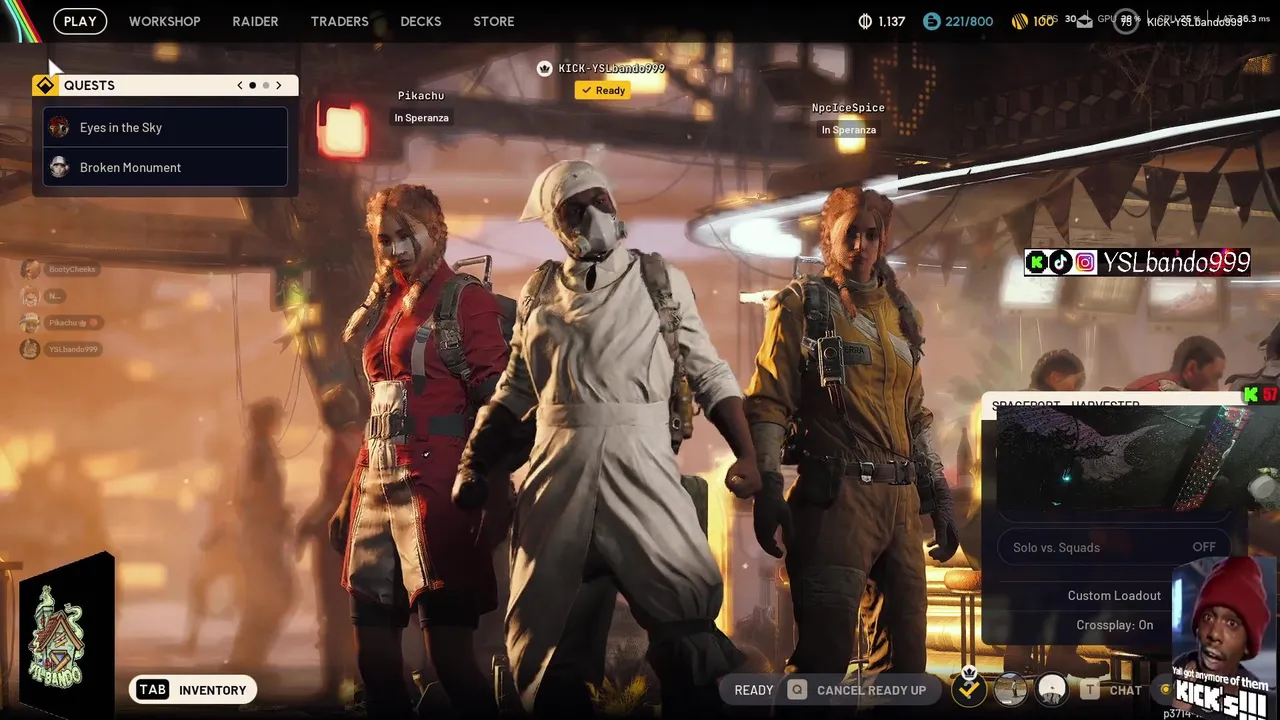Click CANCEL READY UP button
This screenshot has width=1280, height=720.
[x=871, y=690]
